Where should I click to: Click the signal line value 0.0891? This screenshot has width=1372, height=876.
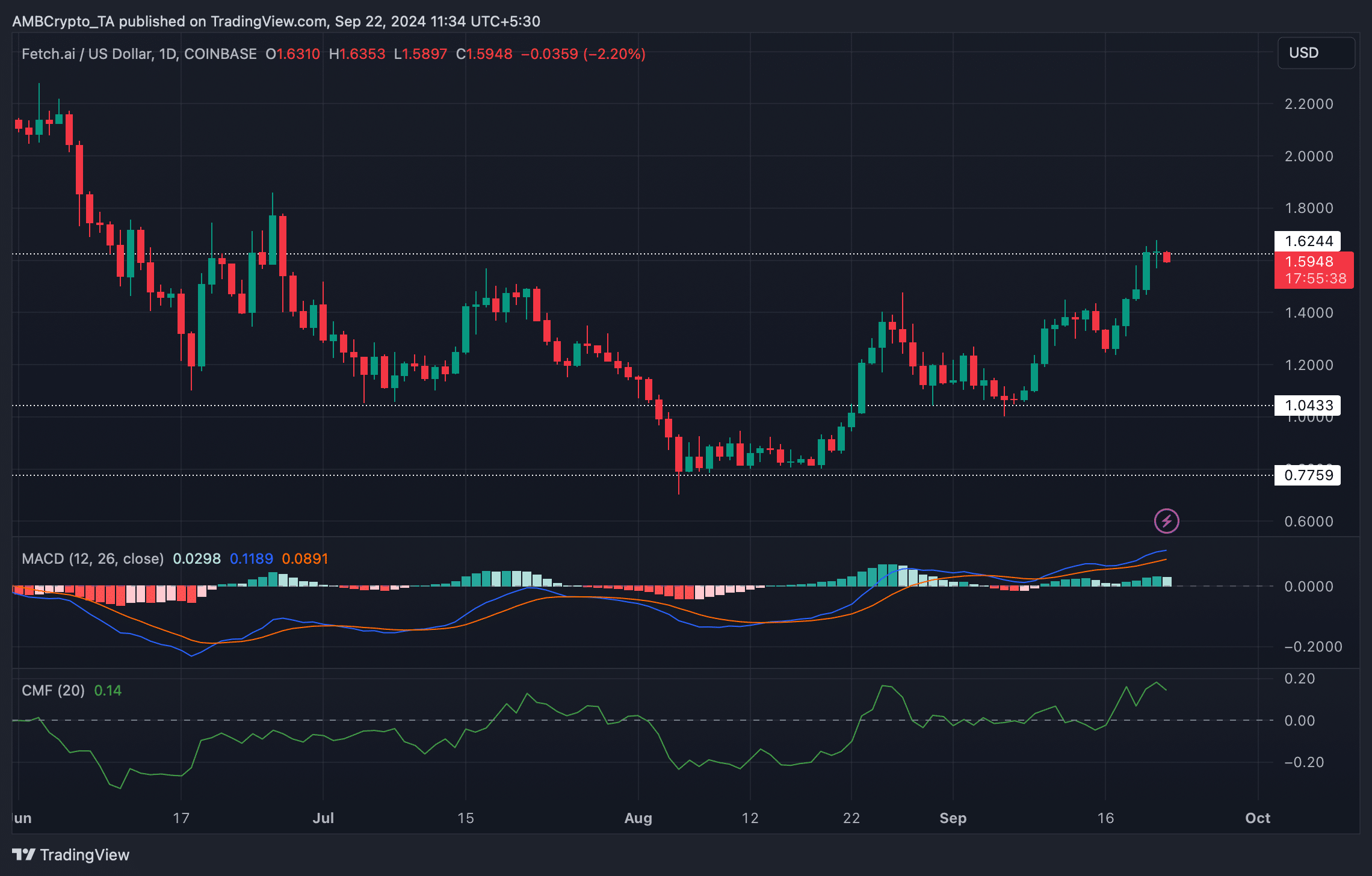coord(305,558)
